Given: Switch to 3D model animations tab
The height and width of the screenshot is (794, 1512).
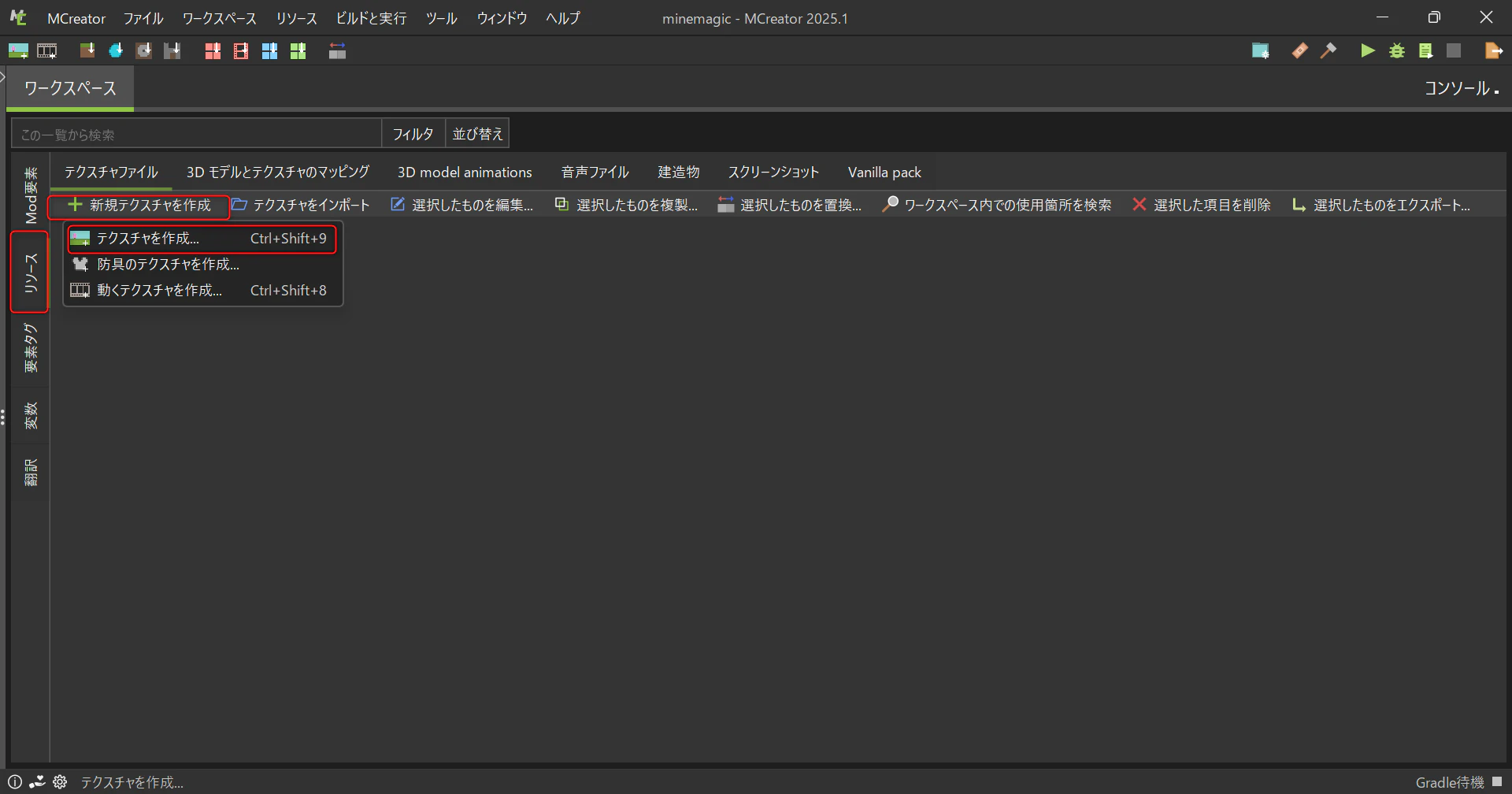Looking at the screenshot, I should tap(465, 173).
